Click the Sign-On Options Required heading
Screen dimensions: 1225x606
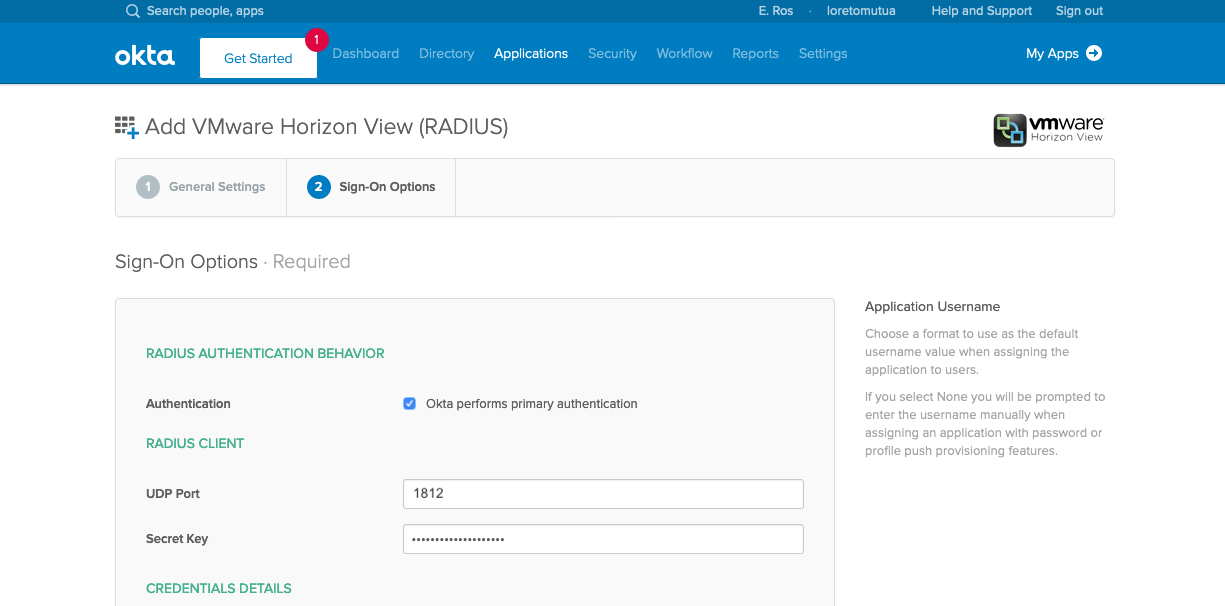233,262
